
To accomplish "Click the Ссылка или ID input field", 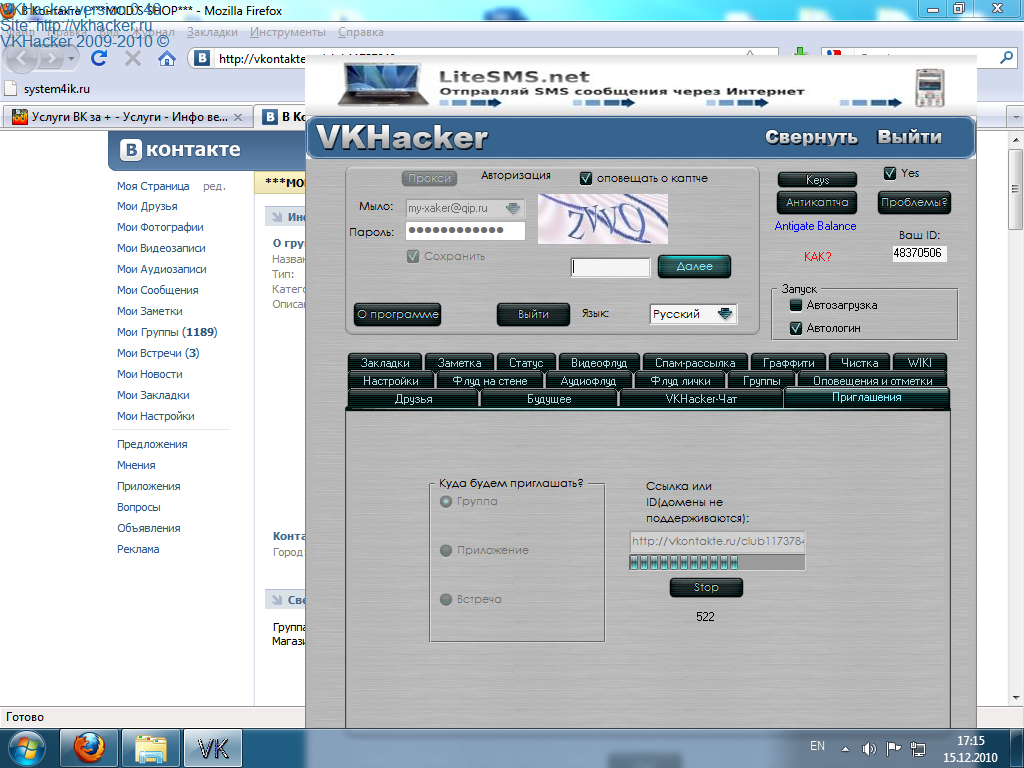I will point(716,541).
